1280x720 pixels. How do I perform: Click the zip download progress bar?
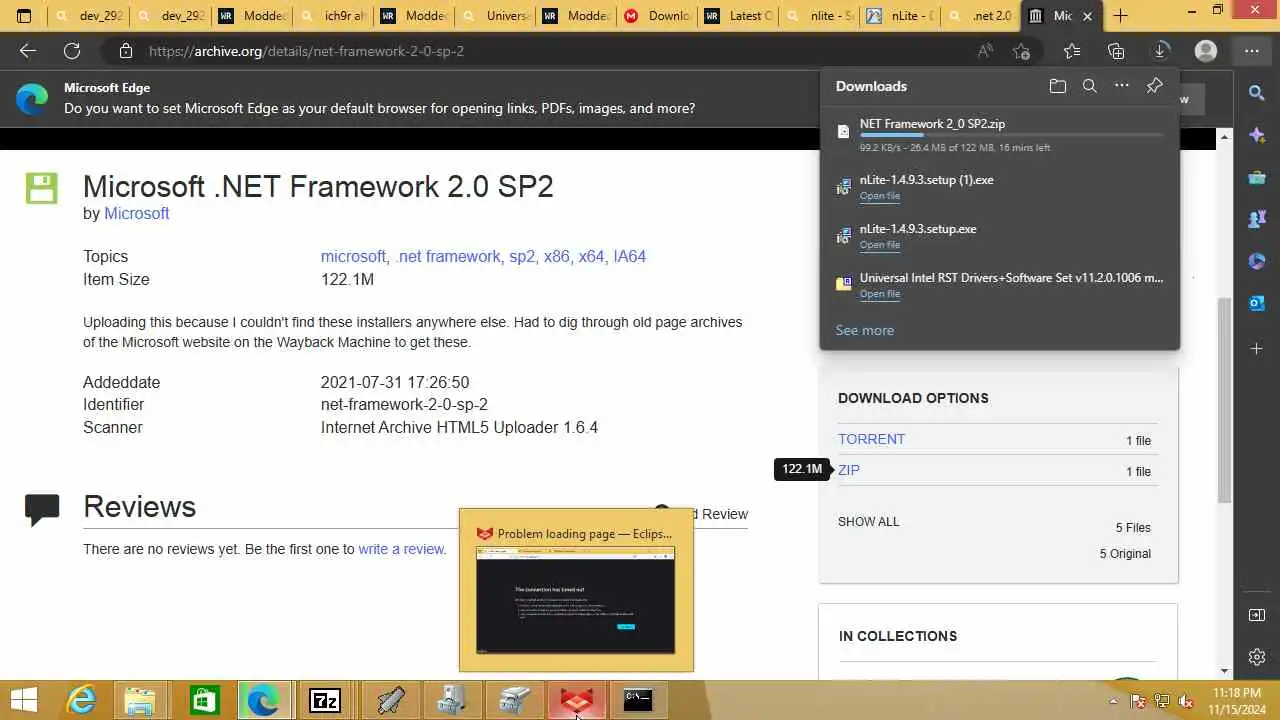(1011, 135)
